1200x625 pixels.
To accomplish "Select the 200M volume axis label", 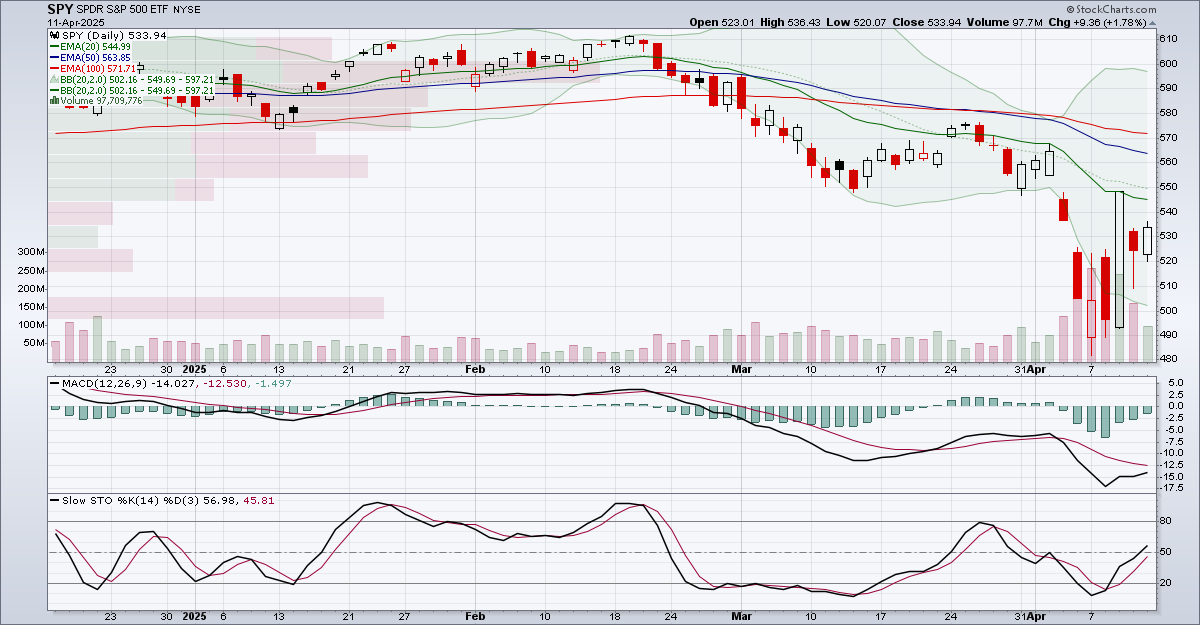I will [x=32, y=288].
